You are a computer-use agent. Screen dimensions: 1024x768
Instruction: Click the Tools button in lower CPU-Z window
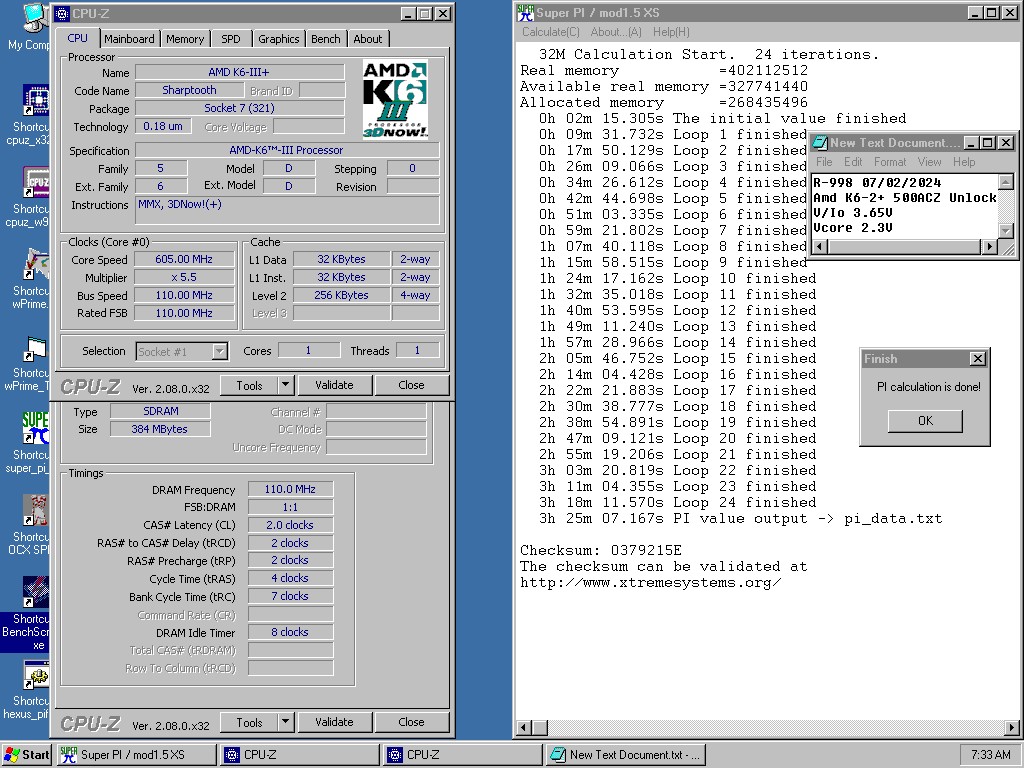click(249, 722)
